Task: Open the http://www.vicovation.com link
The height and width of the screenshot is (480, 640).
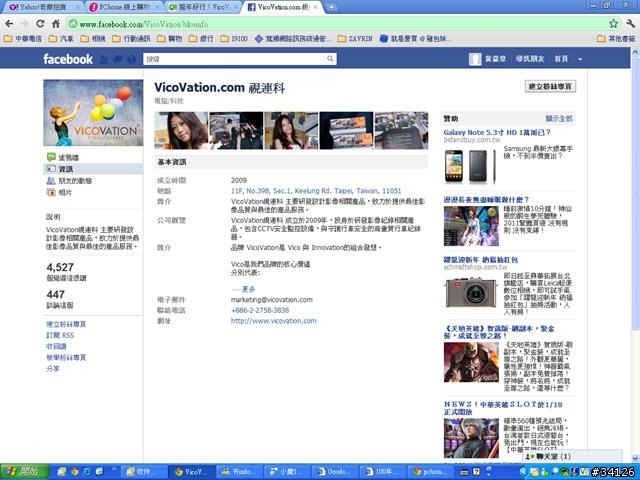Action: 273,321
